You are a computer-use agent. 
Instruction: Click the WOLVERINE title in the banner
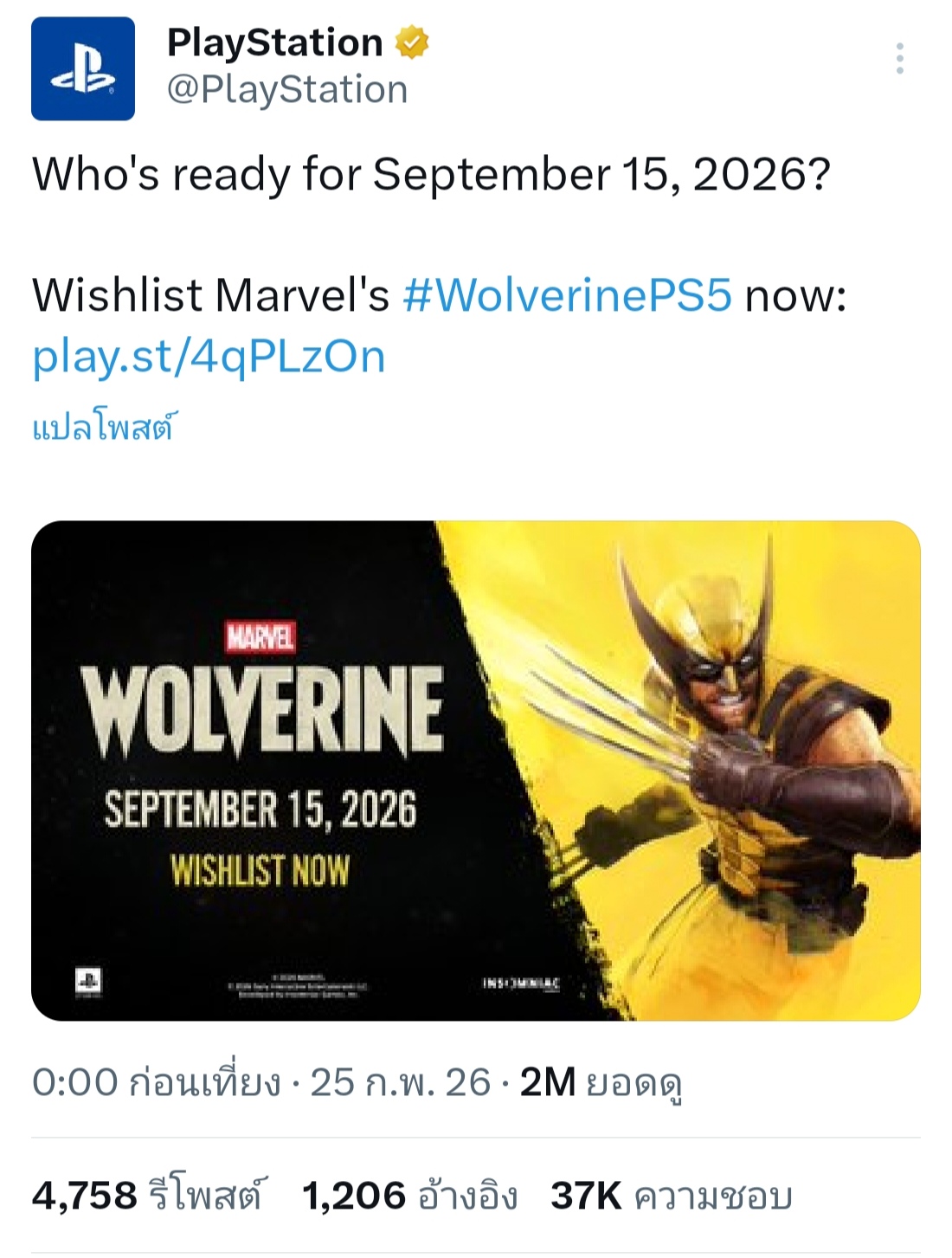(262, 710)
